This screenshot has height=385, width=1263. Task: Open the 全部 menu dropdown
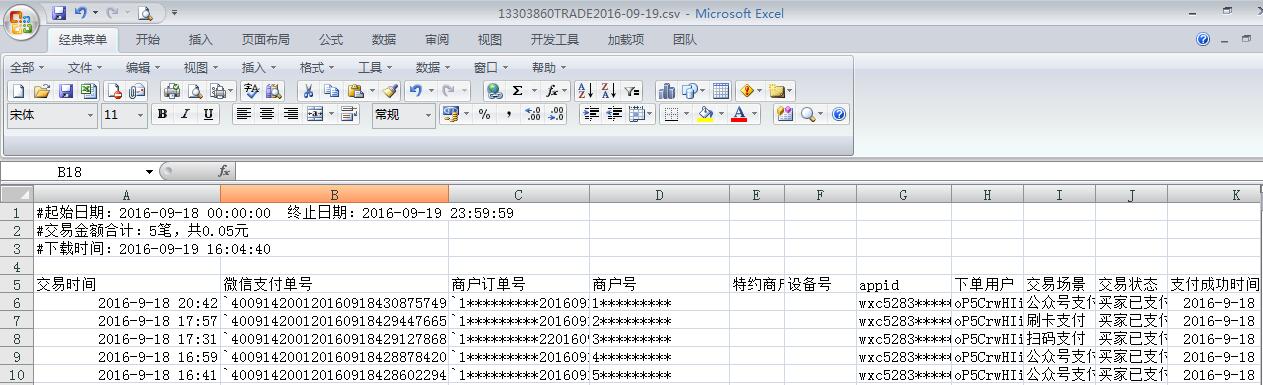click(27, 68)
